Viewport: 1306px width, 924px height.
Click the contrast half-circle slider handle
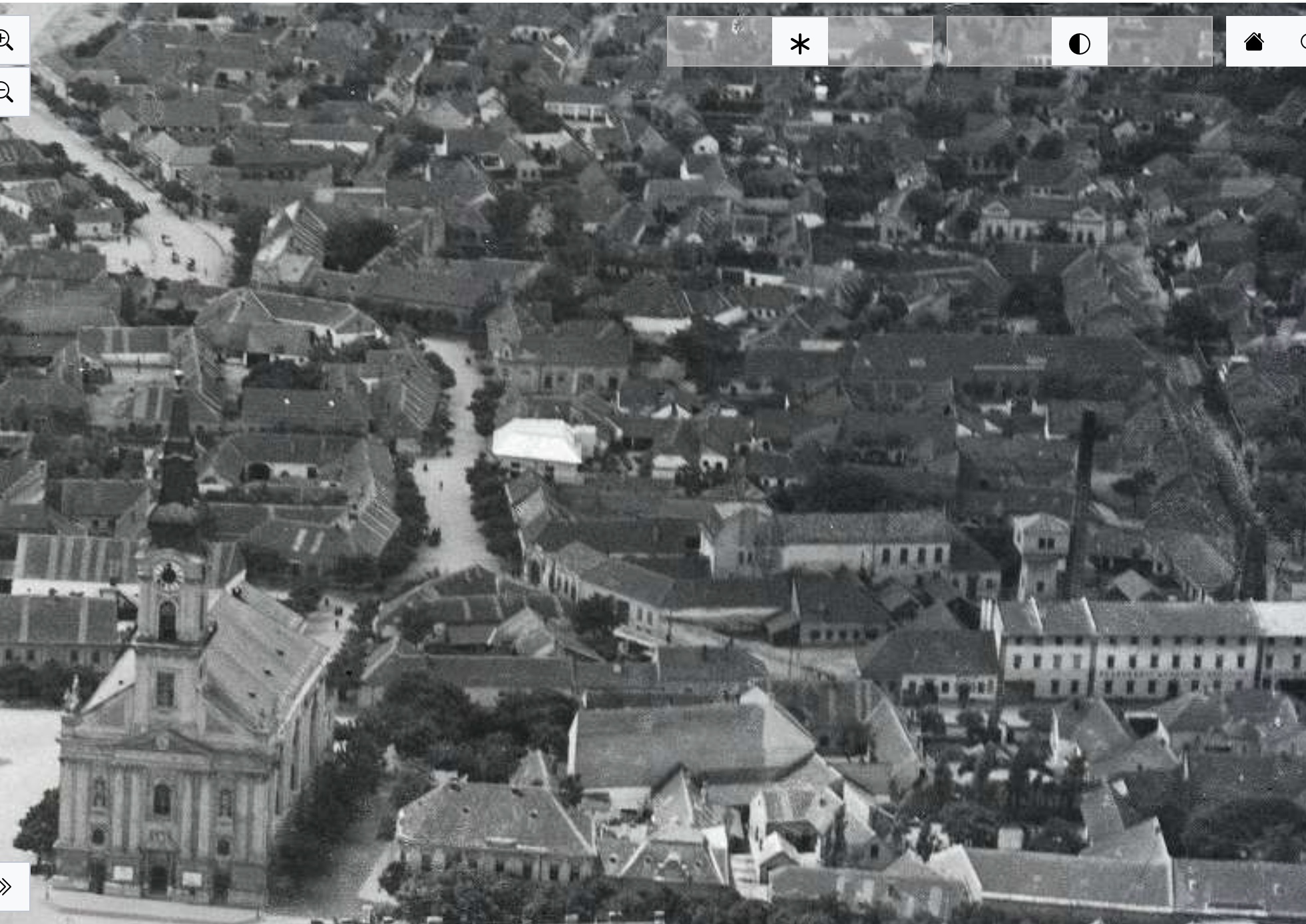(1079, 42)
